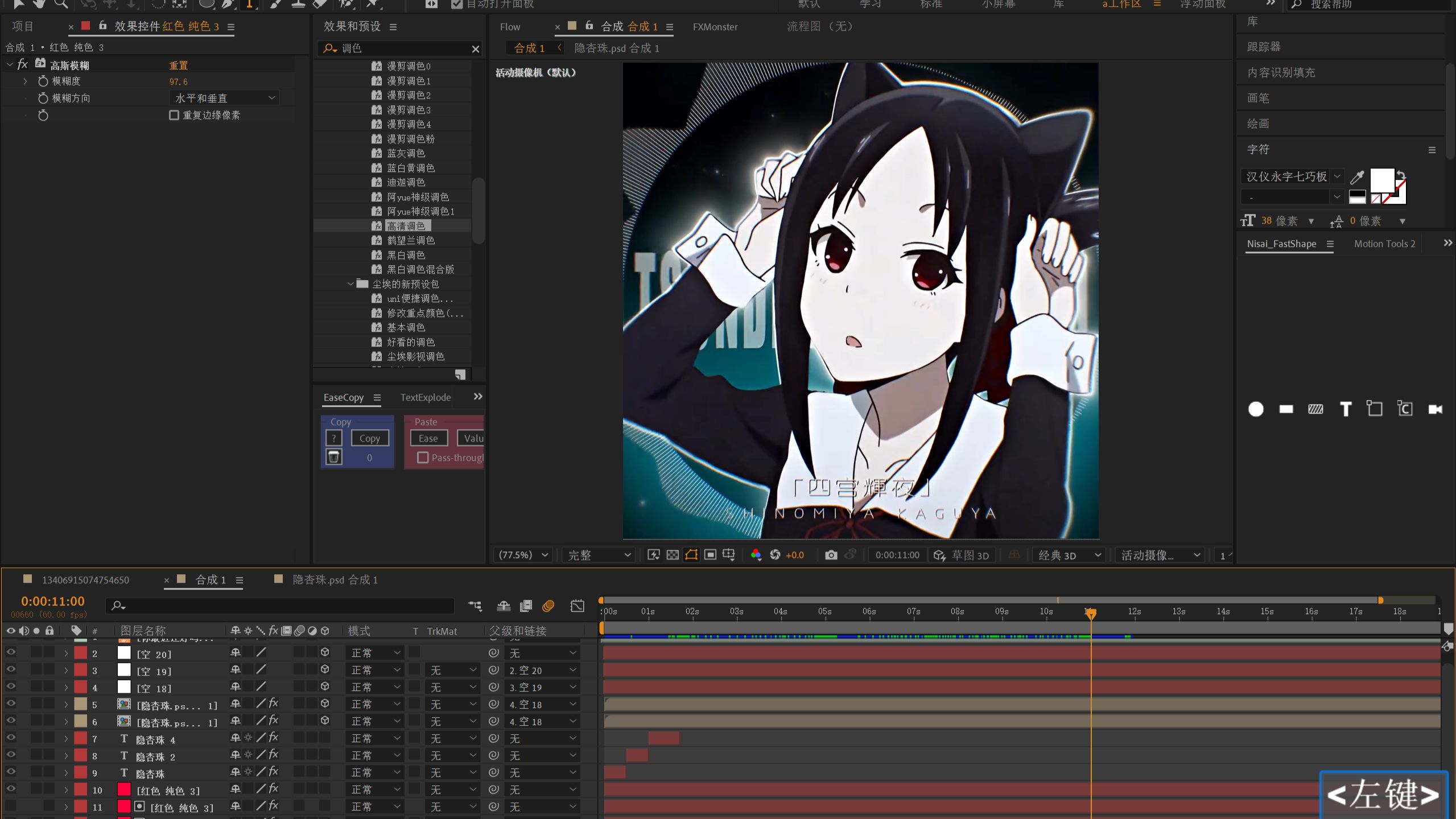1456x819 pixels.
Task: Toggle mask and shape path visibility icon
Action: click(691, 555)
